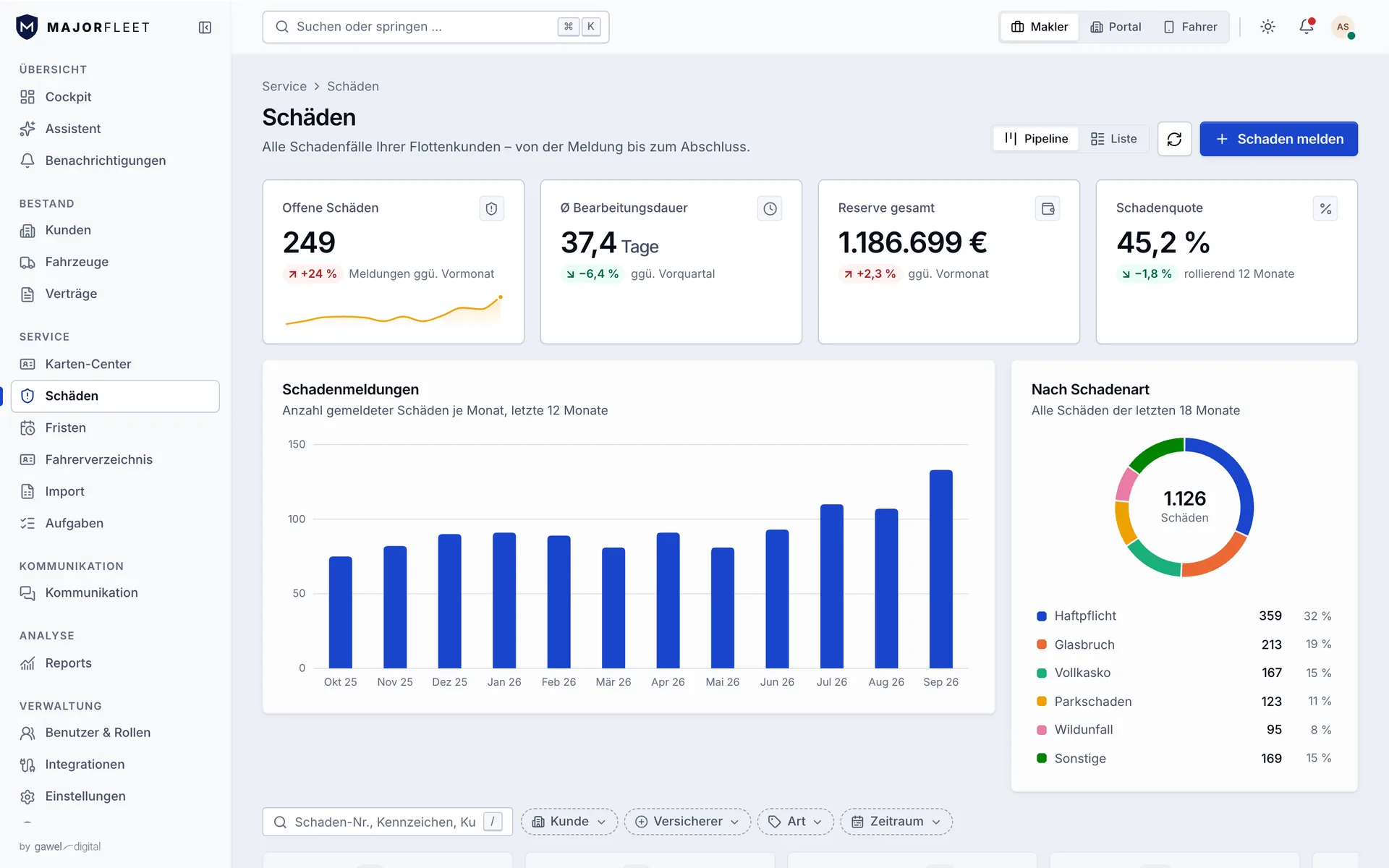
Task: Click the orange Glasbruch legend swatch
Action: (1042, 644)
